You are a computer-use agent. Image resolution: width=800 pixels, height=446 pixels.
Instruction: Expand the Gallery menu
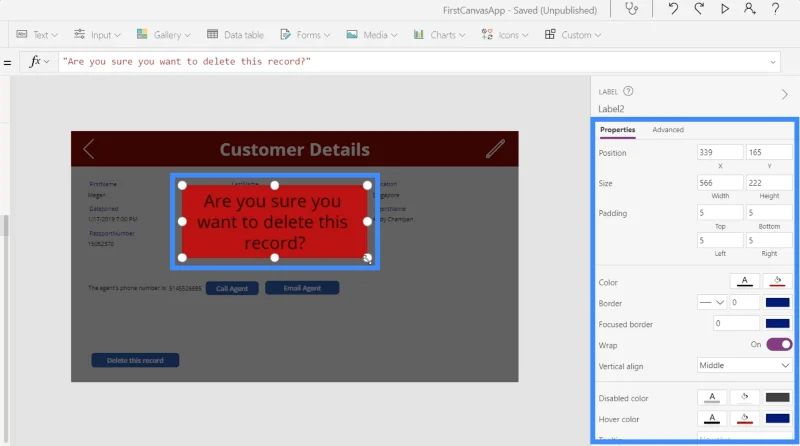click(x=163, y=35)
